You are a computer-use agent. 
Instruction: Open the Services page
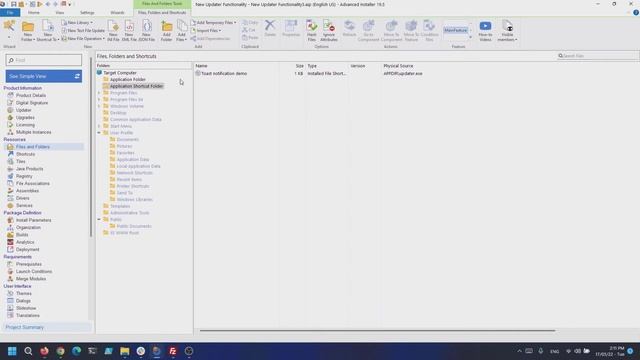(24, 206)
